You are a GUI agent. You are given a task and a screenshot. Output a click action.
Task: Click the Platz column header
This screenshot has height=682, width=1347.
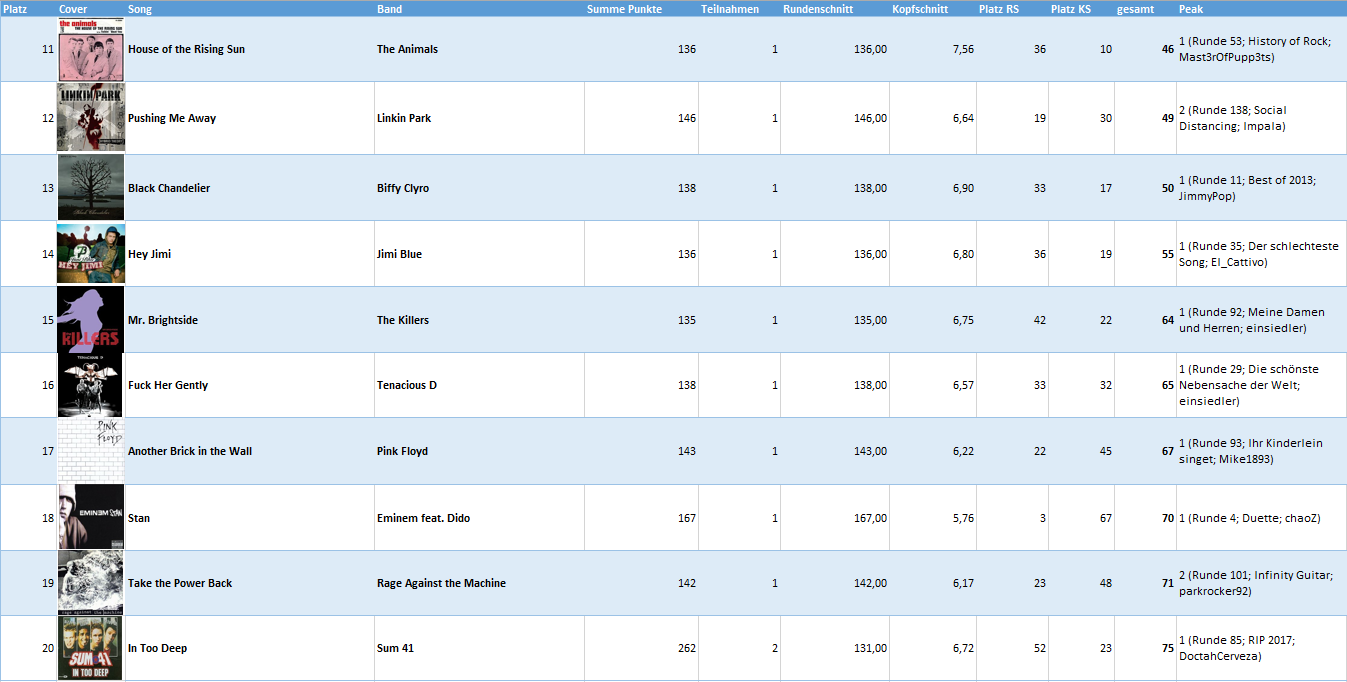click(16, 9)
